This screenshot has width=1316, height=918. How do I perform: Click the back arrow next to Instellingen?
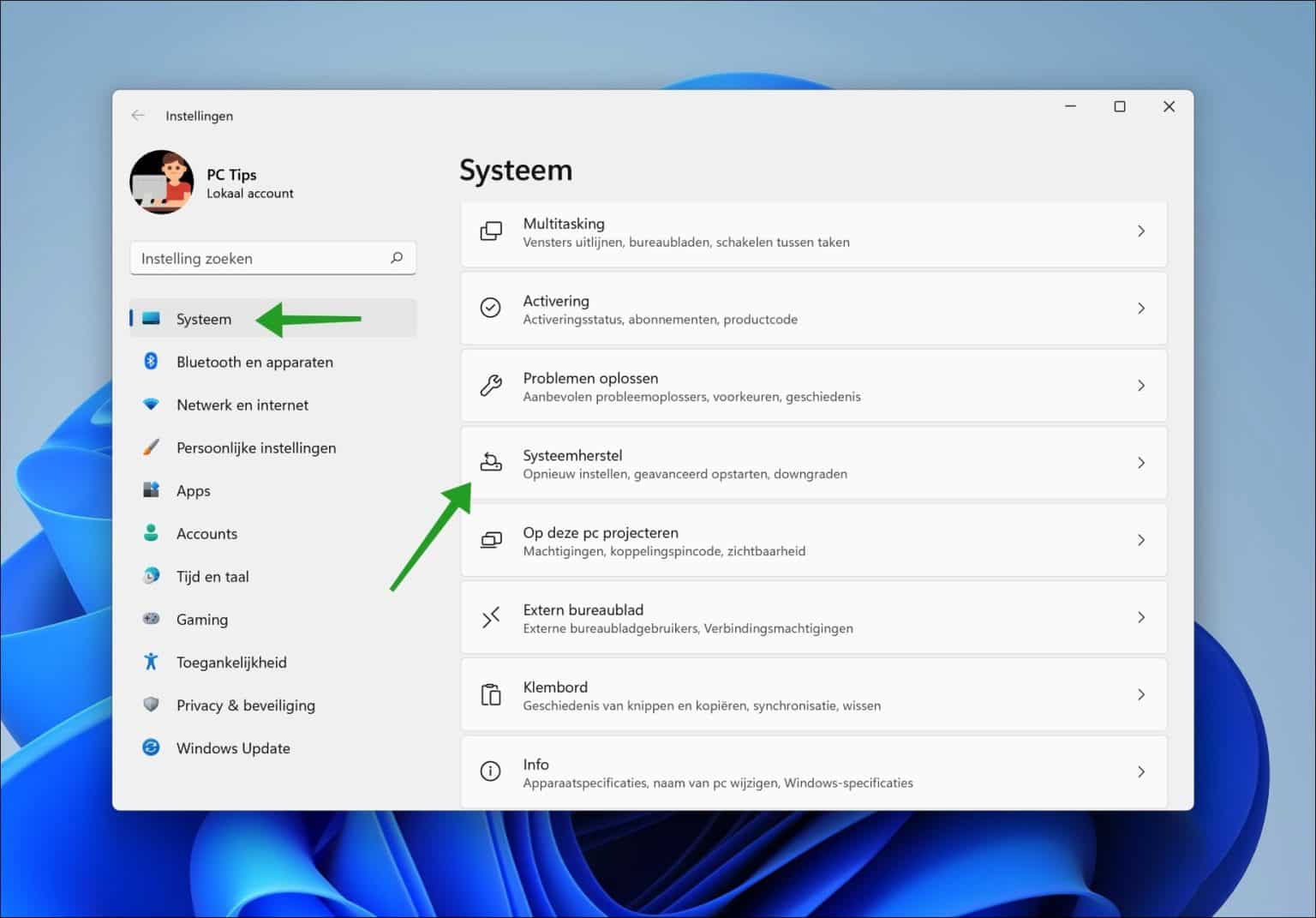[x=138, y=115]
